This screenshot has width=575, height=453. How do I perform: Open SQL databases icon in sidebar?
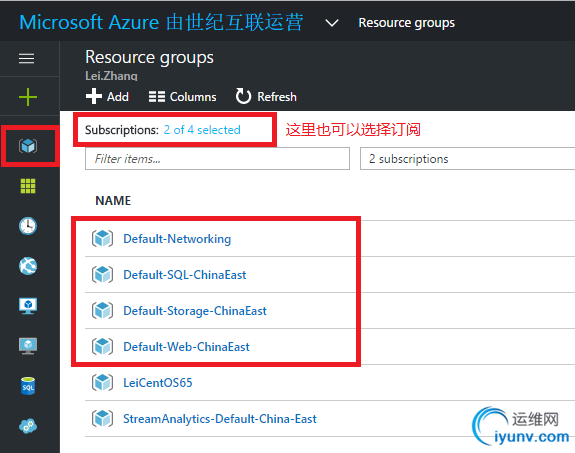click(x=28, y=386)
